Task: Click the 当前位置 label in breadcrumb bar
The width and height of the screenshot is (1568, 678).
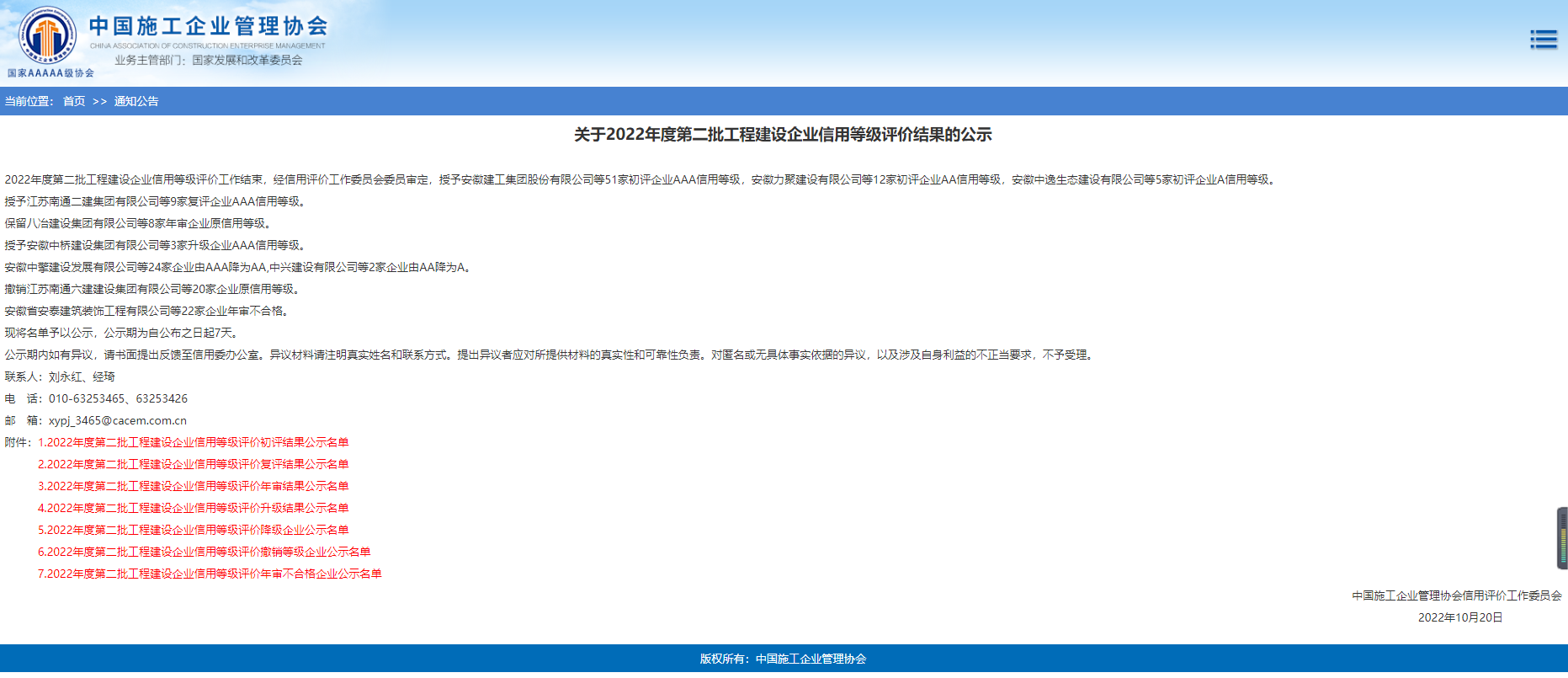Action: [29, 101]
